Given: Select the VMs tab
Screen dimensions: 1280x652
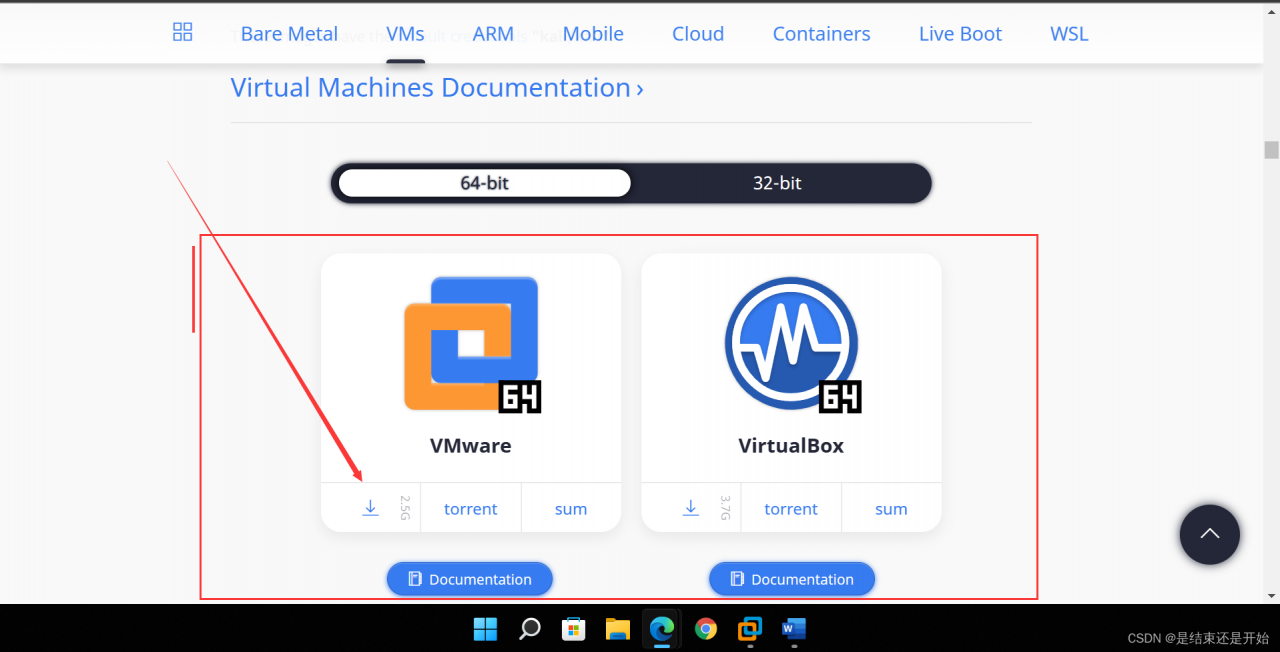Looking at the screenshot, I should [x=405, y=34].
